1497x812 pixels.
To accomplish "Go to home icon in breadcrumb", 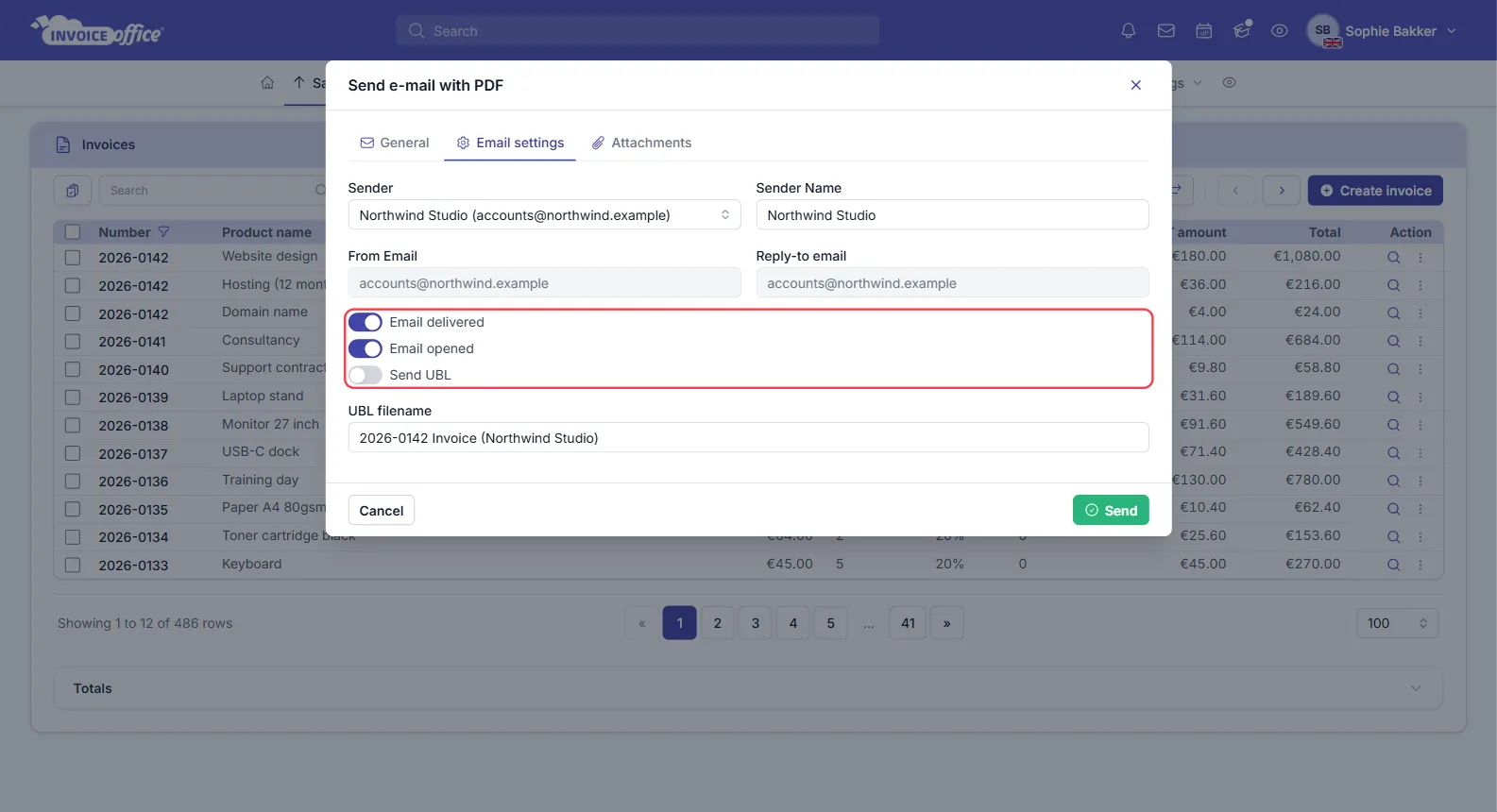I will pos(267,83).
